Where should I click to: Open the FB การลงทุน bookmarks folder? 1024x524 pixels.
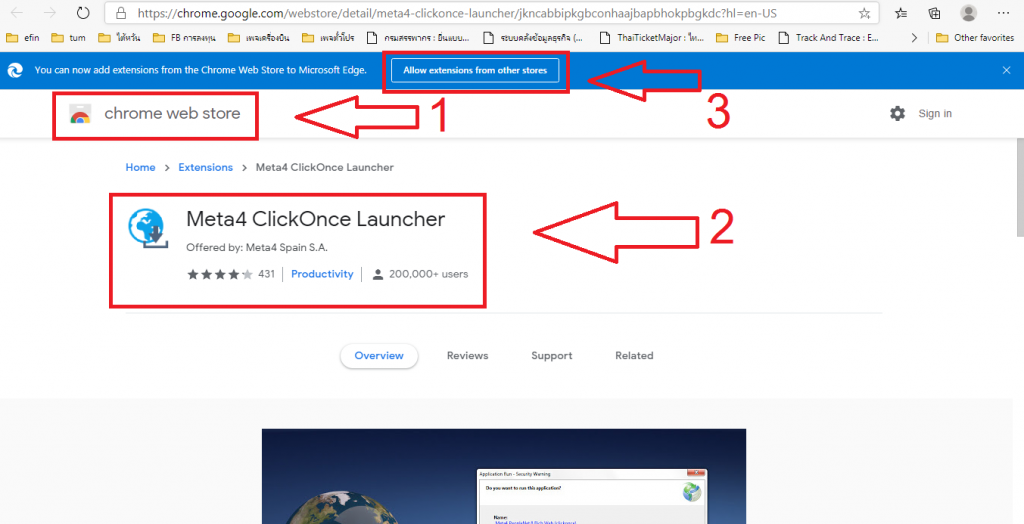[x=184, y=38]
